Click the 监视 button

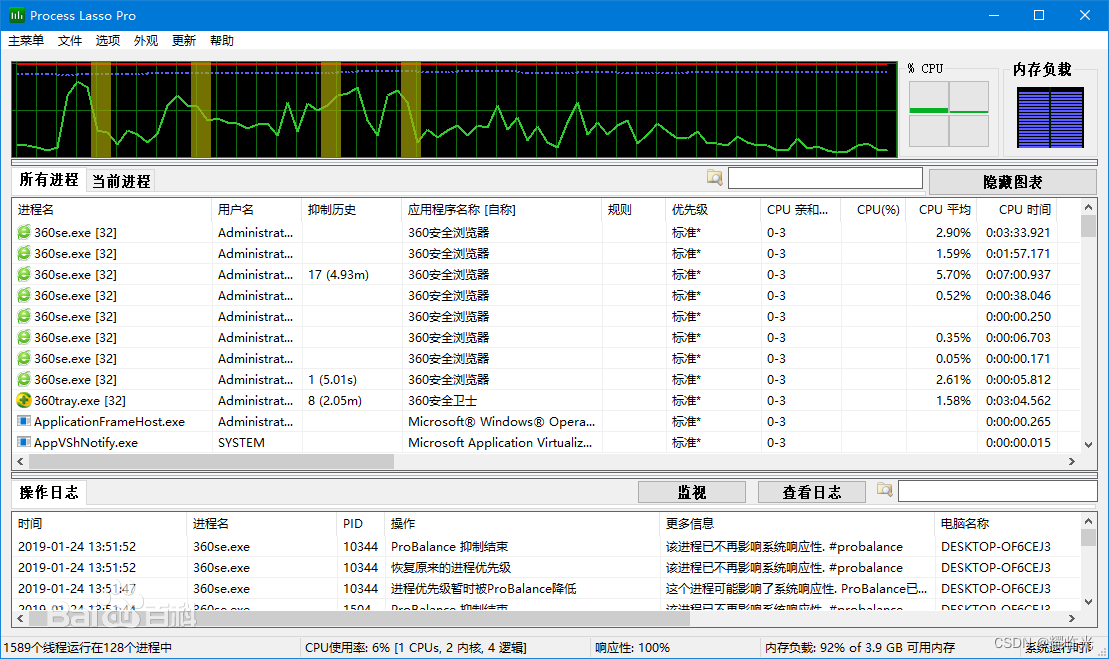point(692,492)
